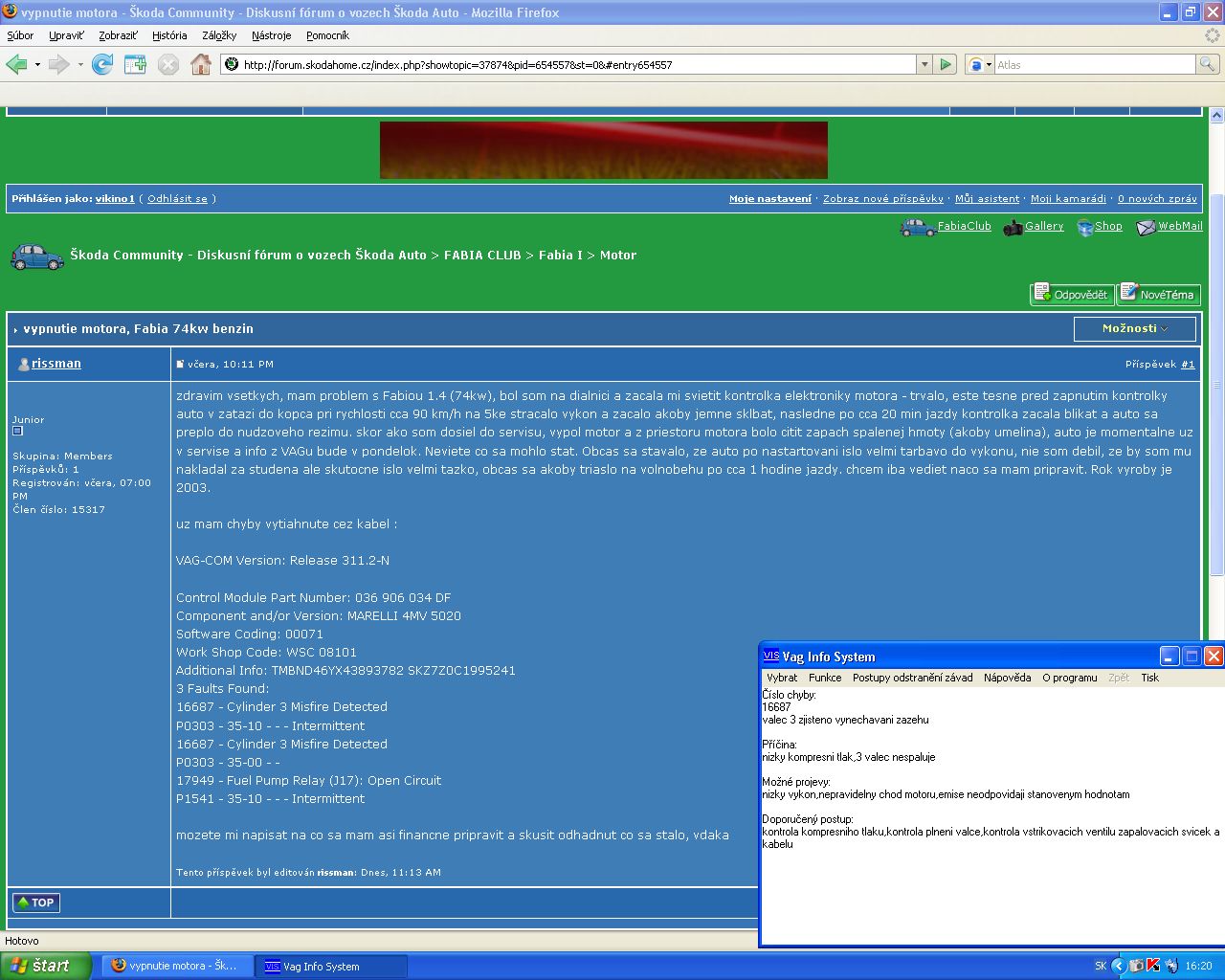The height and width of the screenshot is (980, 1225).
Task: Open the FABIA CLUB breadcrumb
Action: click(482, 256)
